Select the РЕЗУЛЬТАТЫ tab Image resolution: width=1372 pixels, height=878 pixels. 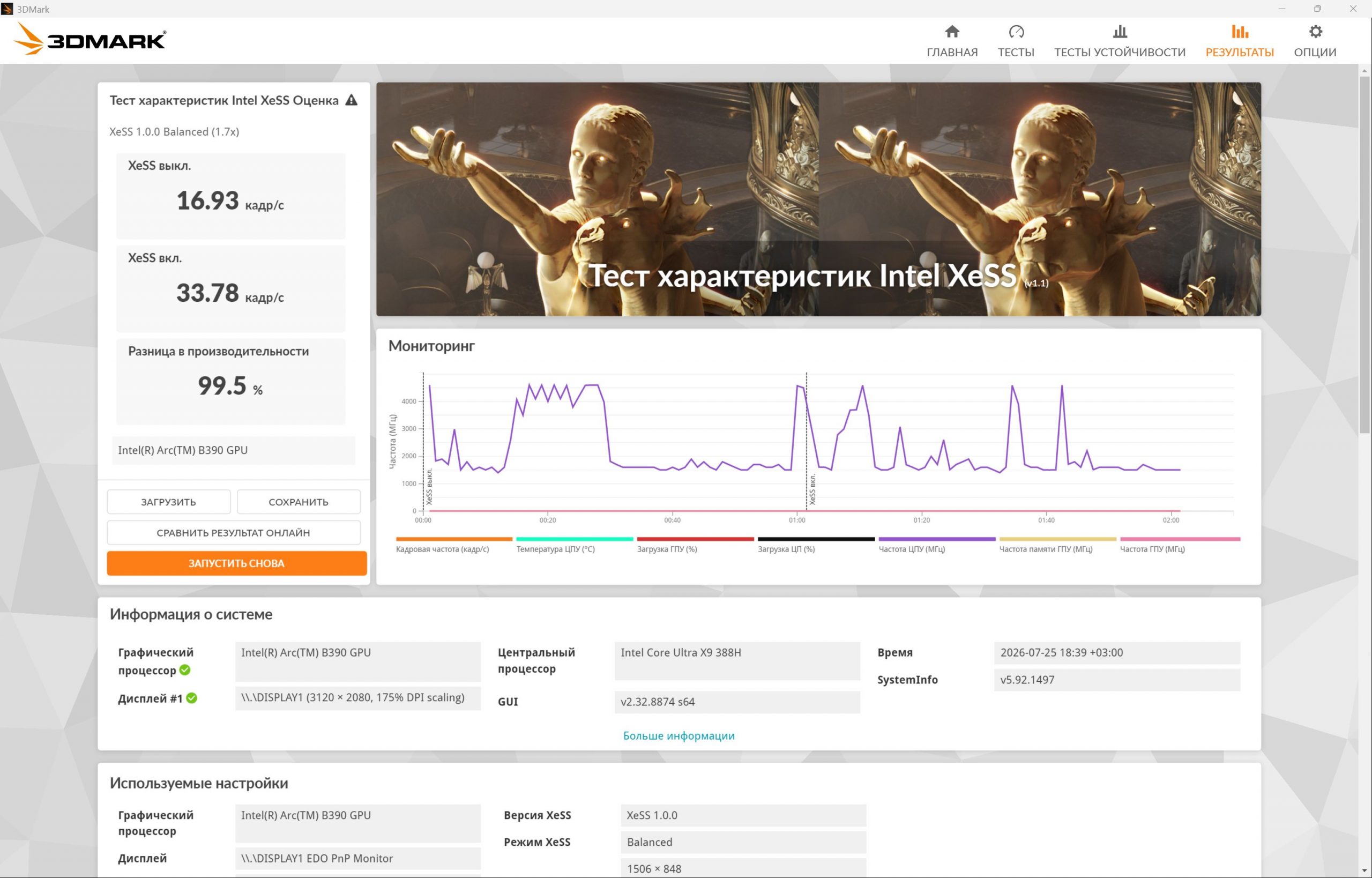[1239, 41]
